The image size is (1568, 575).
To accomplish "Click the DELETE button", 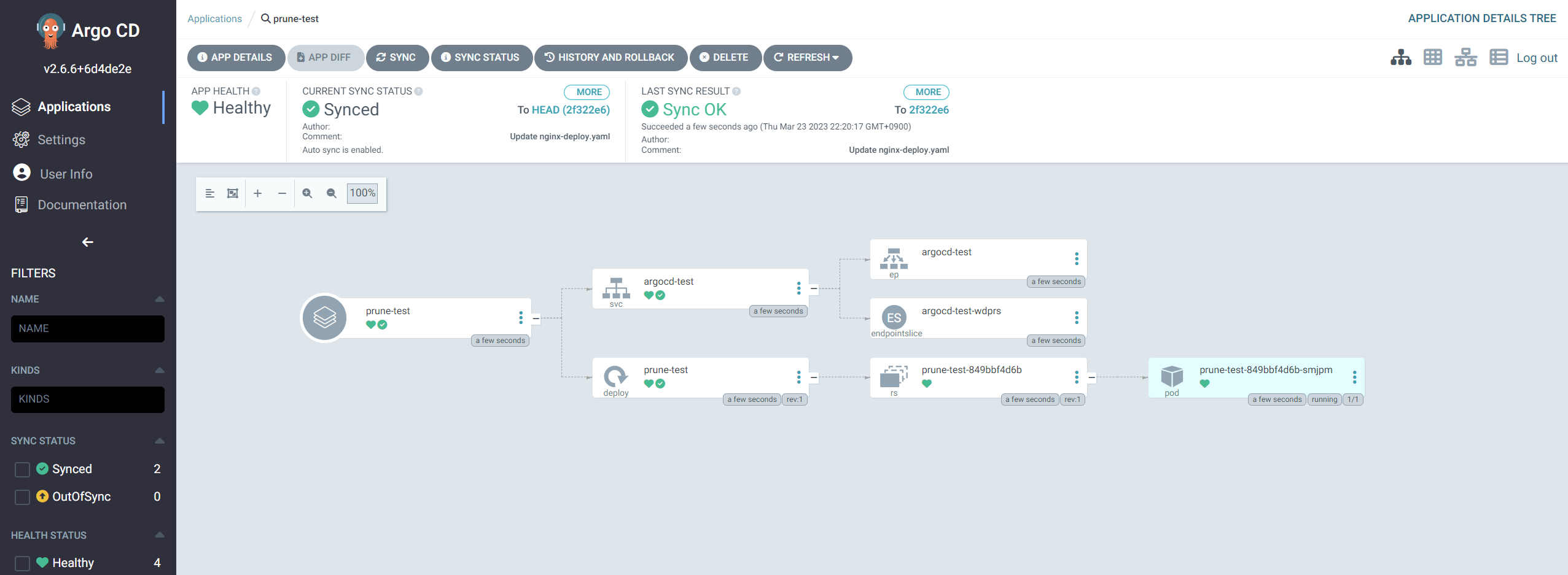I will (725, 58).
